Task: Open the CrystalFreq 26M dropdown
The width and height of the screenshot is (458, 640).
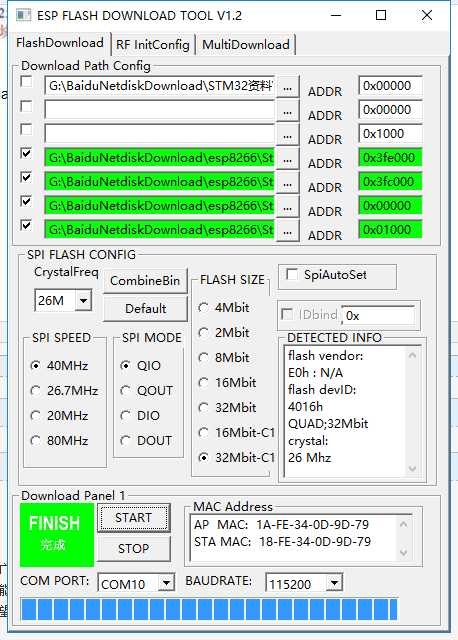Action: (83, 301)
